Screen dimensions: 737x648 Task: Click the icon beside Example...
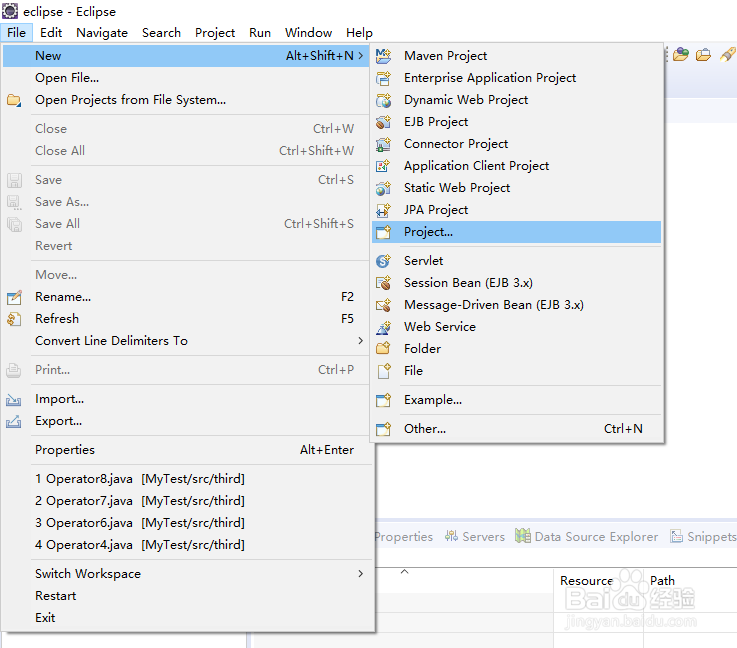click(383, 400)
